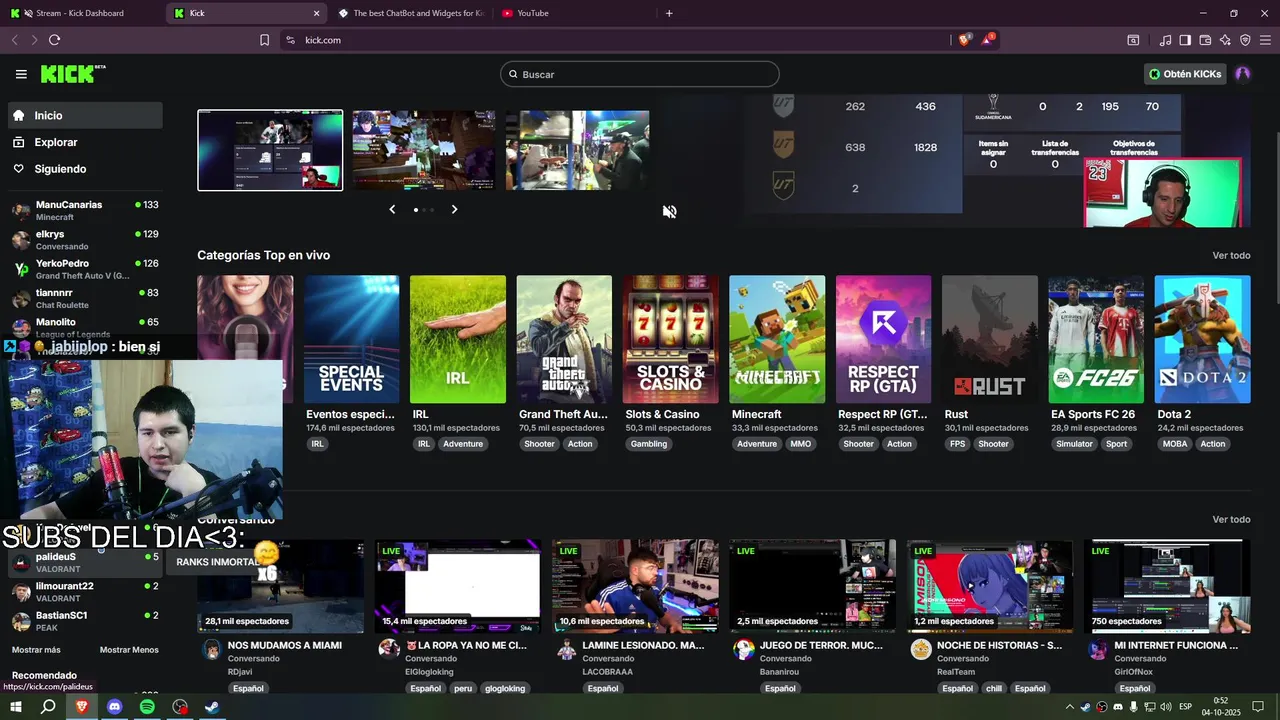
Task: Open ManuCanarias channel in sidebar
Action: click(x=85, y=210)
